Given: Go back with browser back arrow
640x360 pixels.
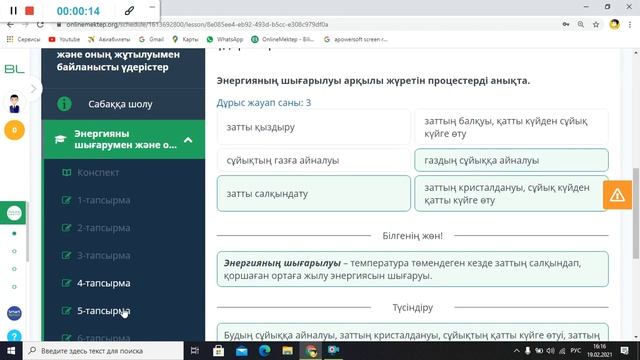Looking at the screenshot, I should [11, 24].
